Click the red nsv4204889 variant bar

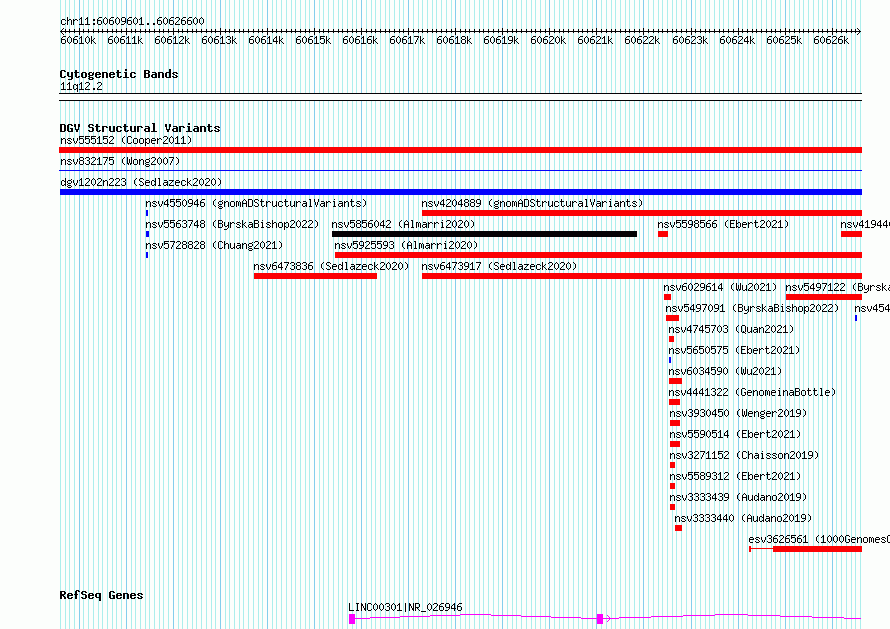point(641,213)
